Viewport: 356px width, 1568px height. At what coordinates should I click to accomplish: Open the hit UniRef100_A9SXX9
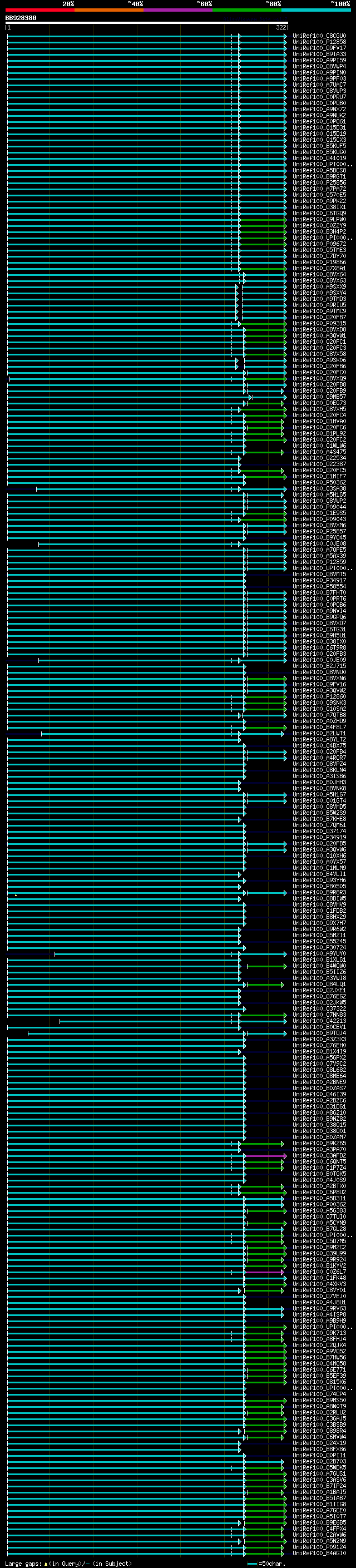click(319, 286)
